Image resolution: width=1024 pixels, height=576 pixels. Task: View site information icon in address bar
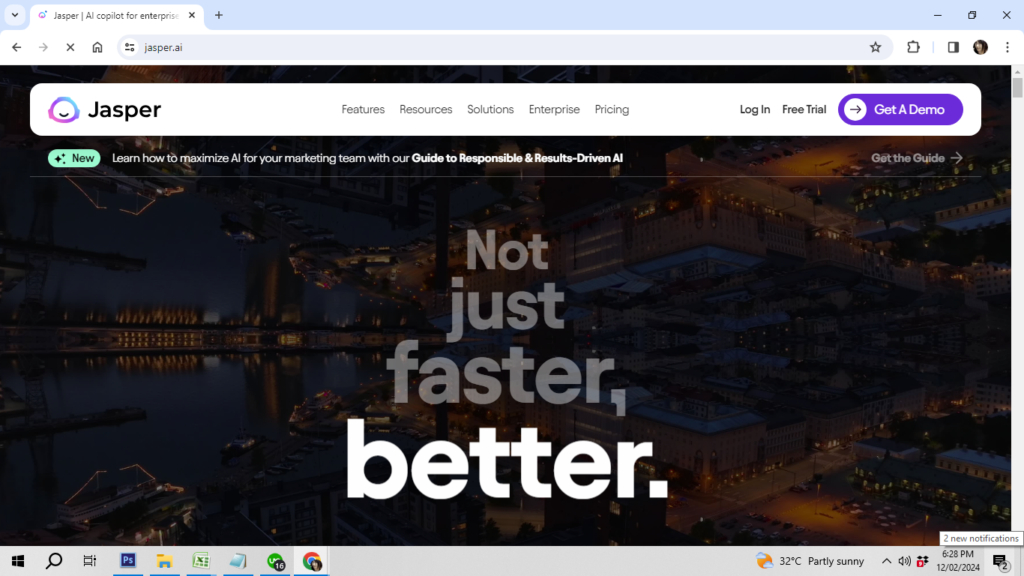(x=129, y=47)
